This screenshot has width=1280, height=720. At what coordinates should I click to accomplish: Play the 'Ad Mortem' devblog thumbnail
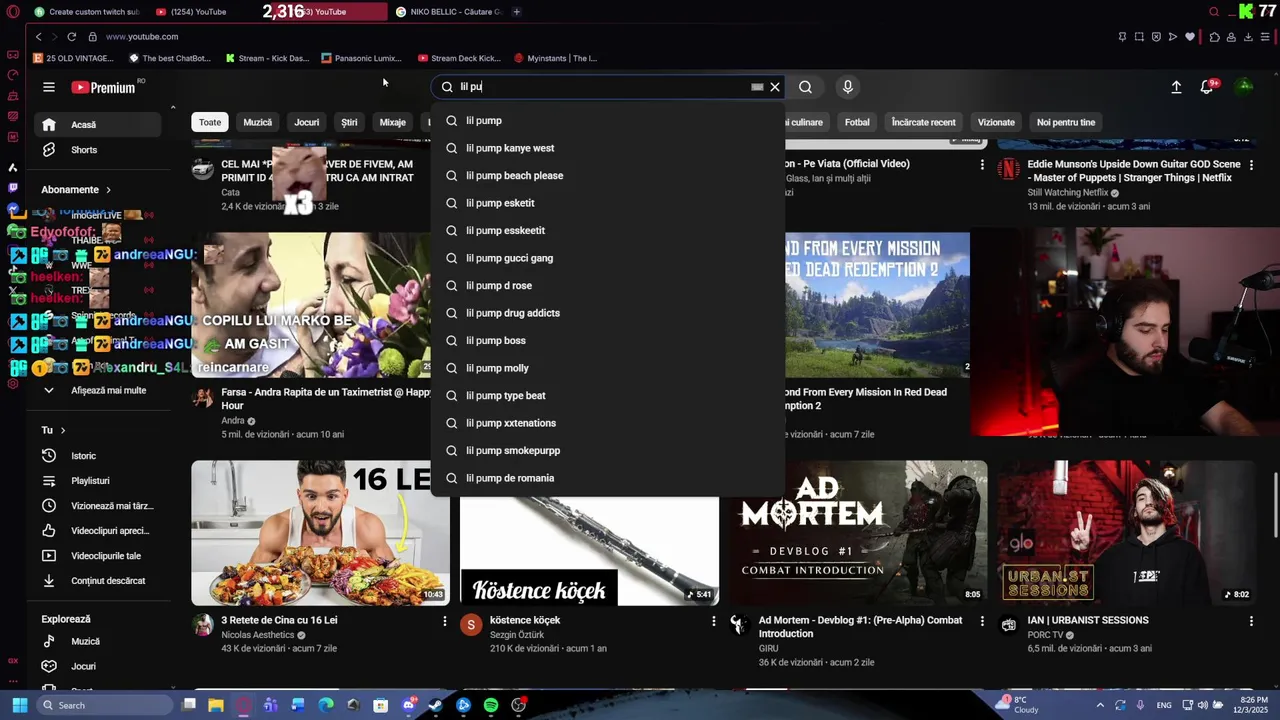(858, 533)
